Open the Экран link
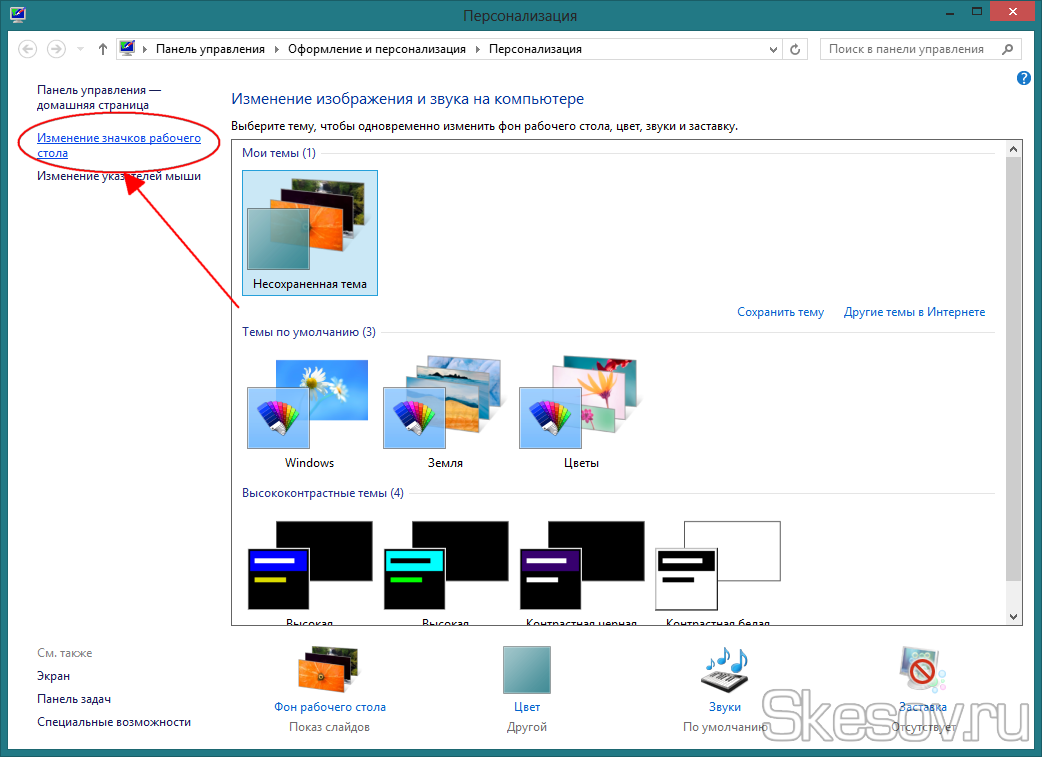Screen dimensions: 1042x757 pyautogui.click(x=53, y=676)
